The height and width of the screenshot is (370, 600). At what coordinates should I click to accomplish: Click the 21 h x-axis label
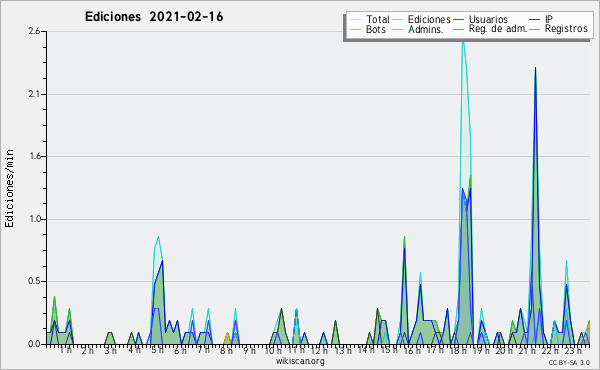tap(527, 350)
